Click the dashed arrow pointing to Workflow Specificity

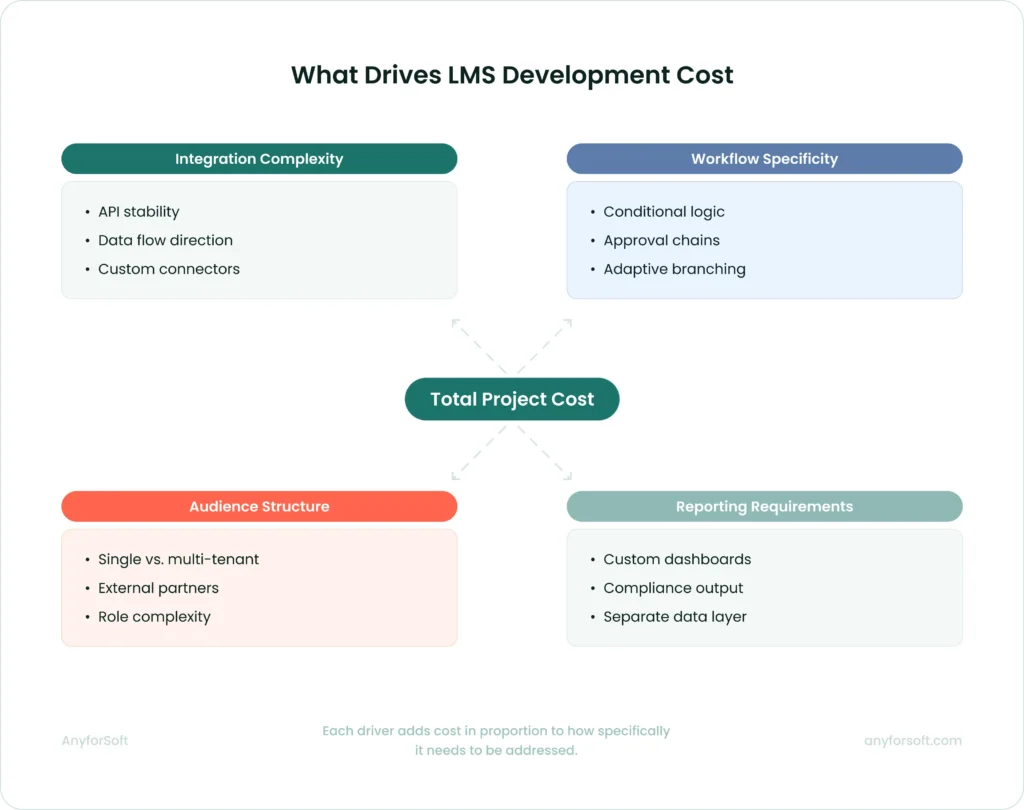pyautogui.click(x=554, y=338)
